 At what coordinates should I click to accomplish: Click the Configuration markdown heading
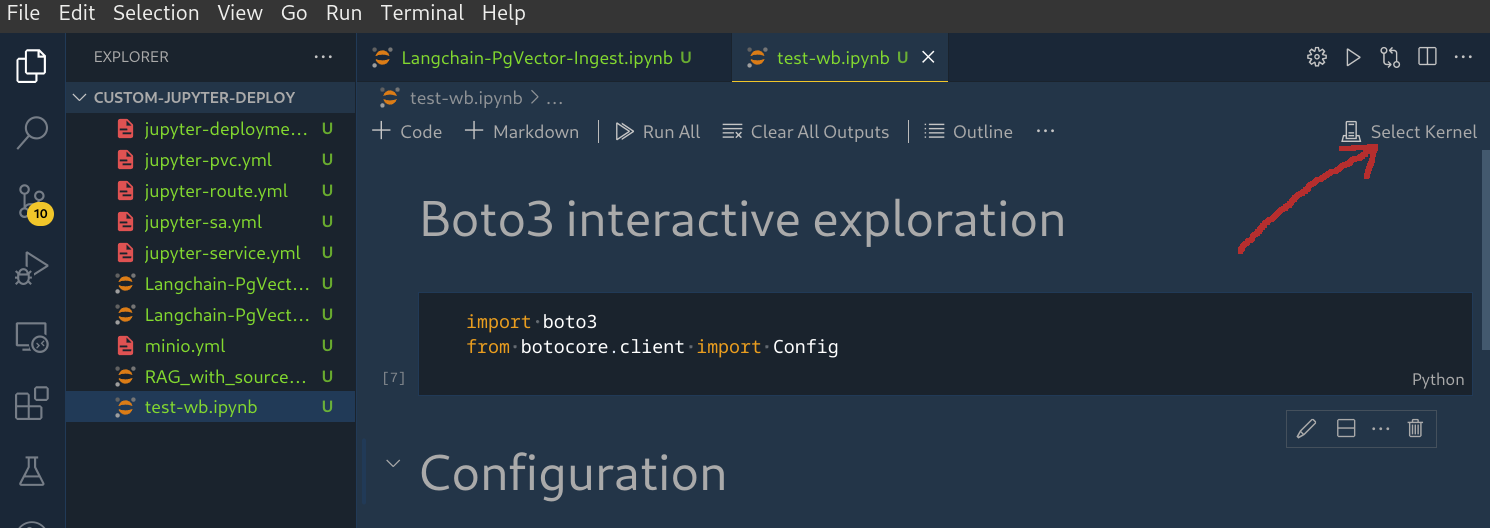pos(573,473)
